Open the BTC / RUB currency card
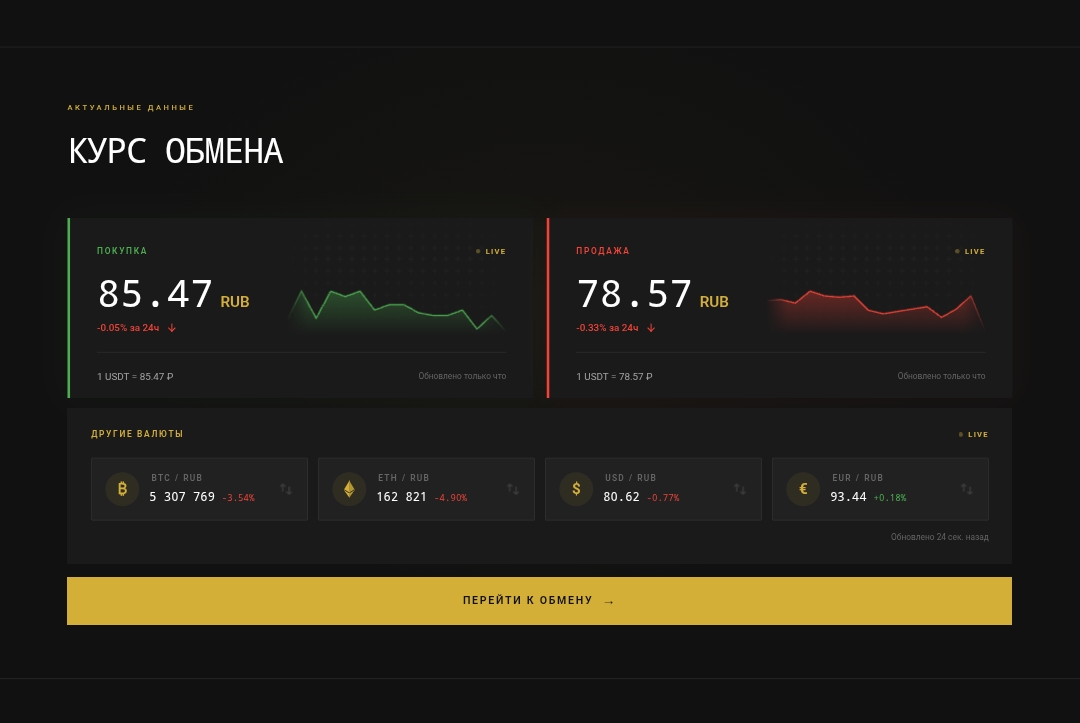This screenshot has width=1080, height=723. point(199,489)
